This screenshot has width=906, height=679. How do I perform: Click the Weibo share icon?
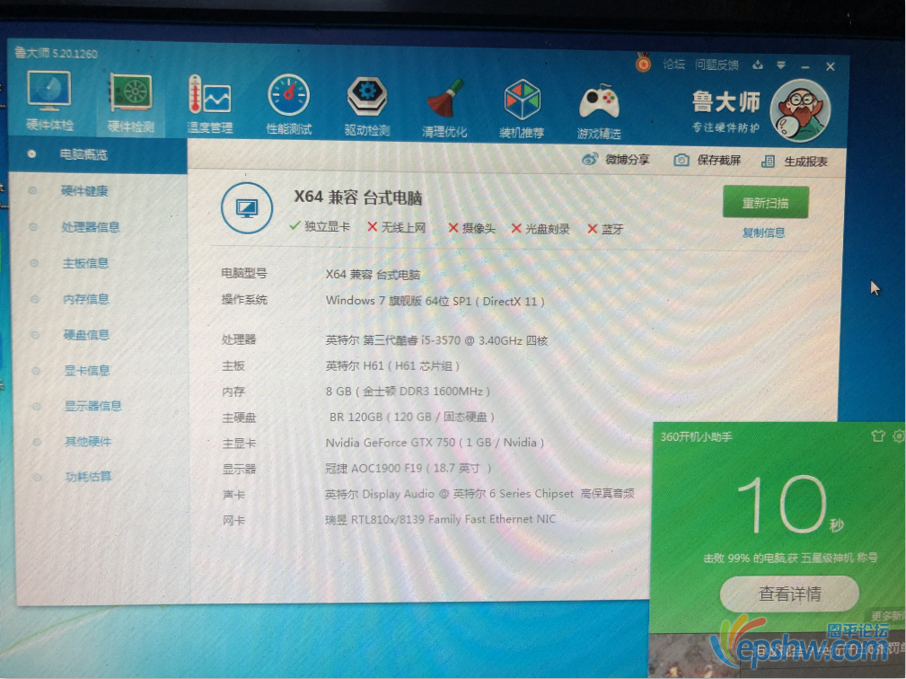tap(589, 159)
